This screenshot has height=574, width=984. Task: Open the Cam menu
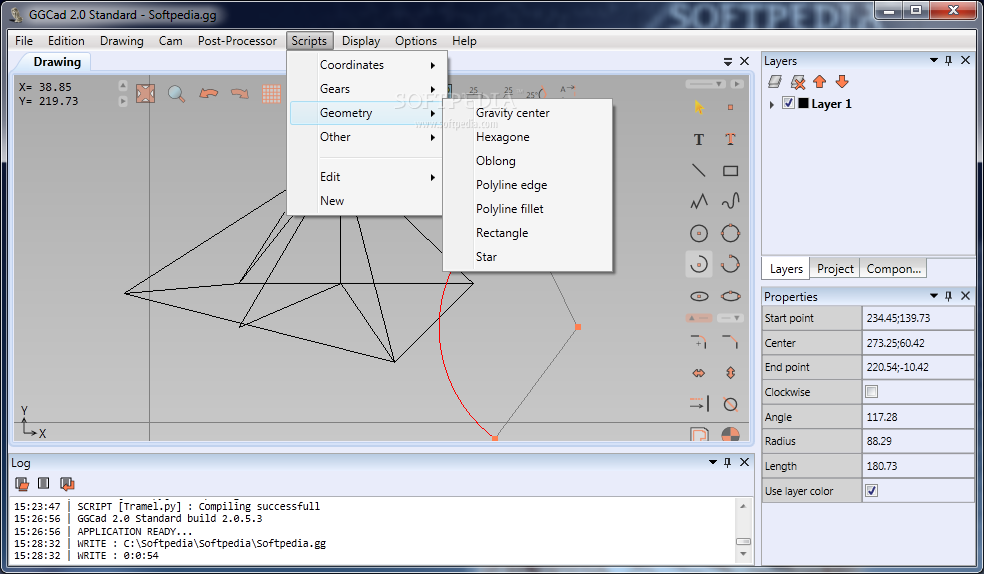(x=170, y=41)
